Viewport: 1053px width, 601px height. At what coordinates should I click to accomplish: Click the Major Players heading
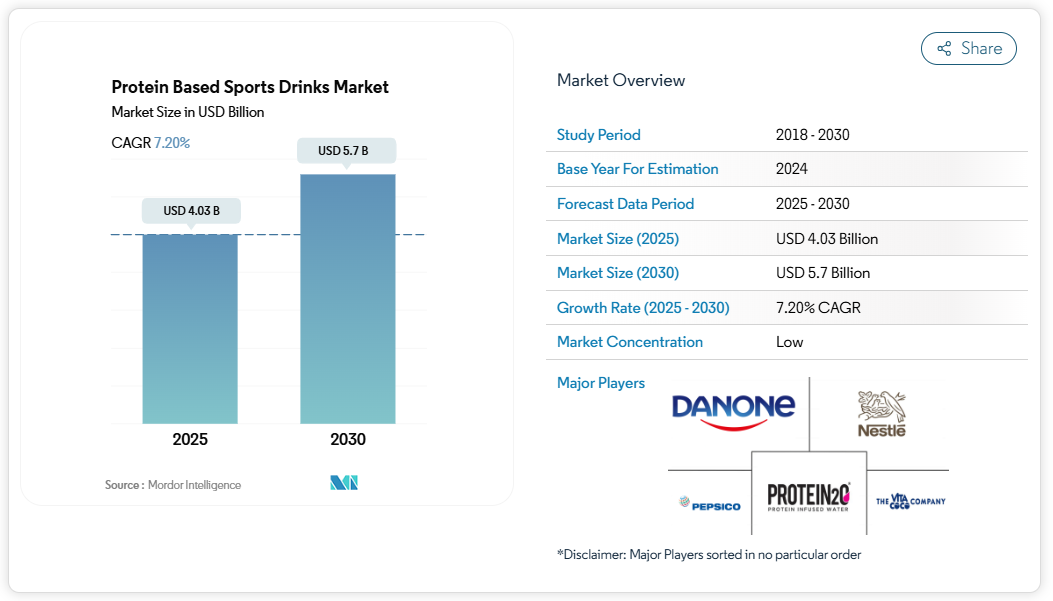click(x=600, y=383)
